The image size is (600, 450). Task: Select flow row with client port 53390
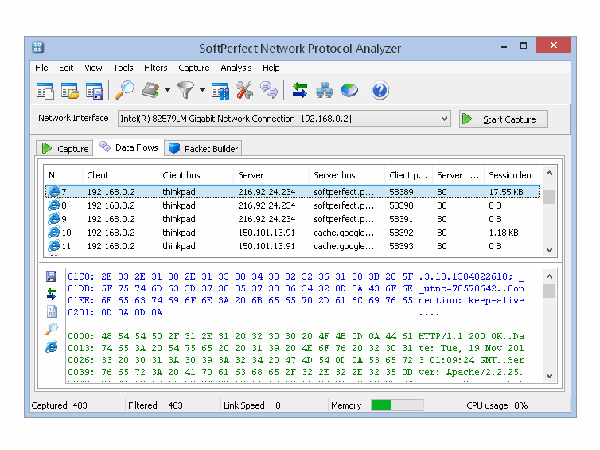click(x=292, y=205)
